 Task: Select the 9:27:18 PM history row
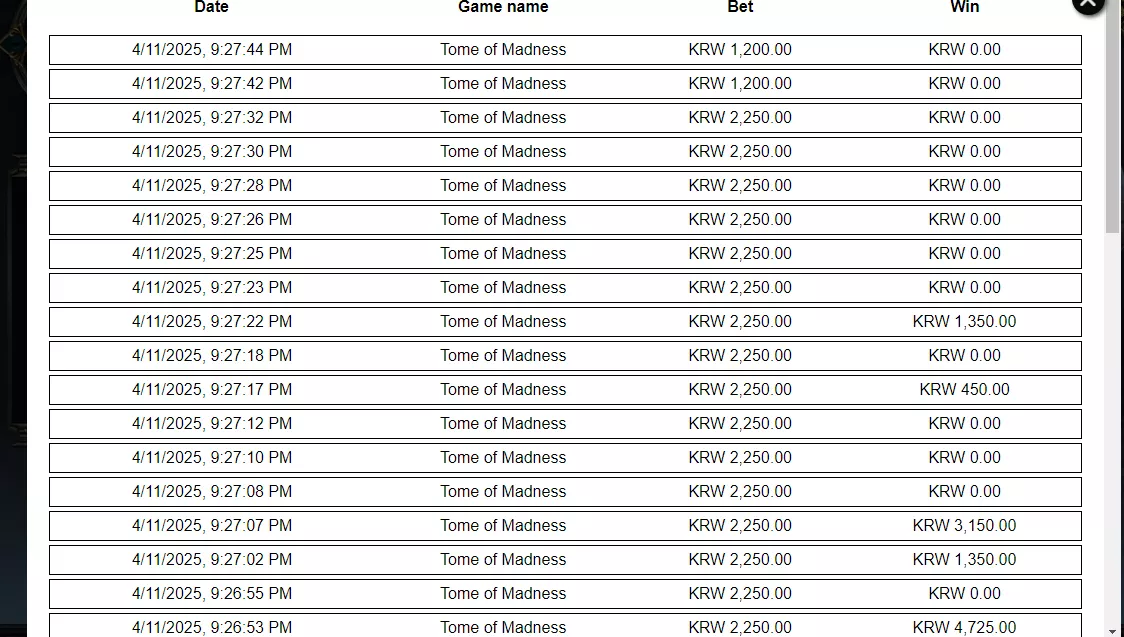(x=565, y=355)
